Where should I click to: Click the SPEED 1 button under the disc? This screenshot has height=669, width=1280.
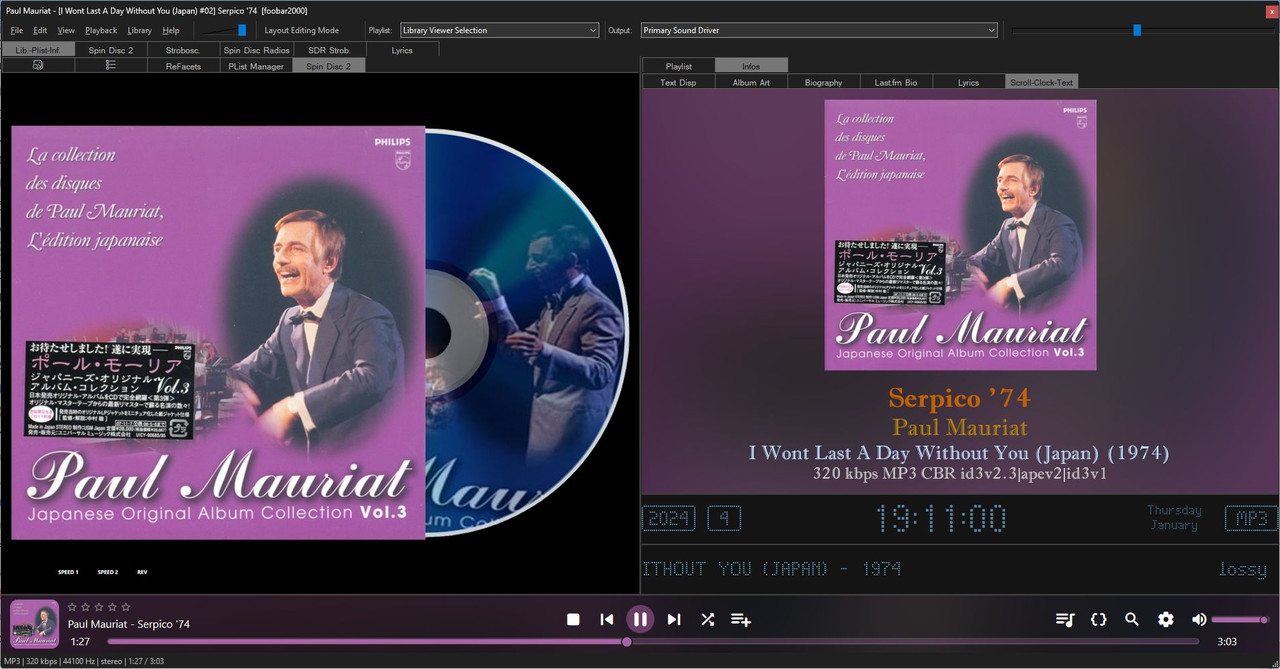click(x=68, y=572)
